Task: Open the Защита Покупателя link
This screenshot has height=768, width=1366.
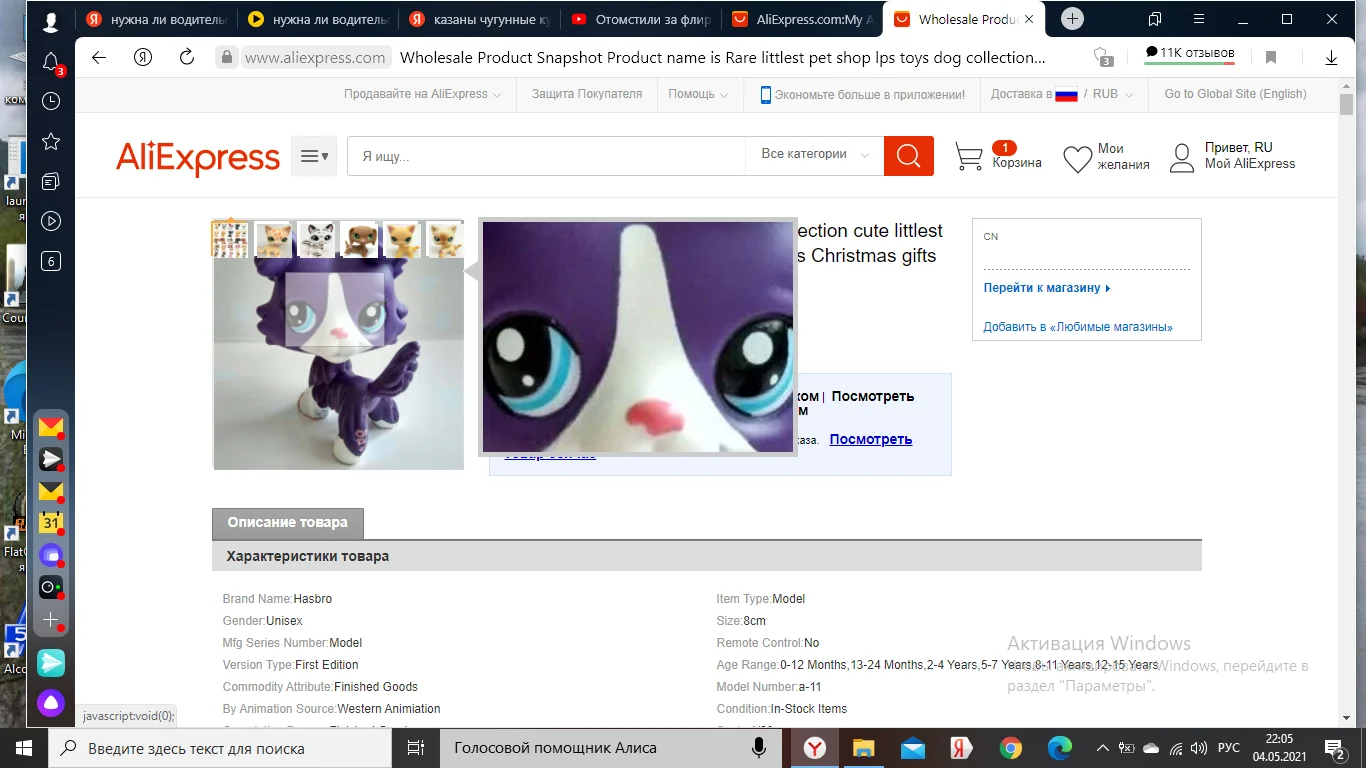Action: click(587, 94)
